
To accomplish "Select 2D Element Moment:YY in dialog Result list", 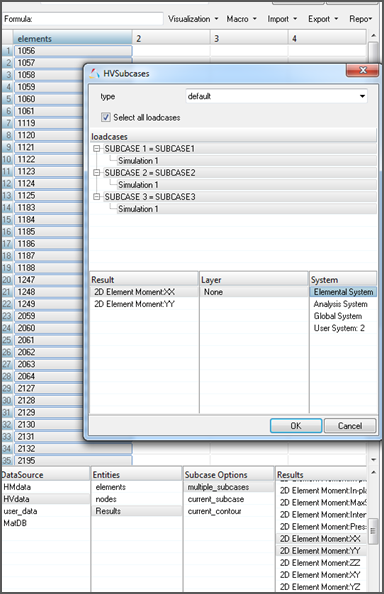I will pyautogui.click(x=144, y=304).
